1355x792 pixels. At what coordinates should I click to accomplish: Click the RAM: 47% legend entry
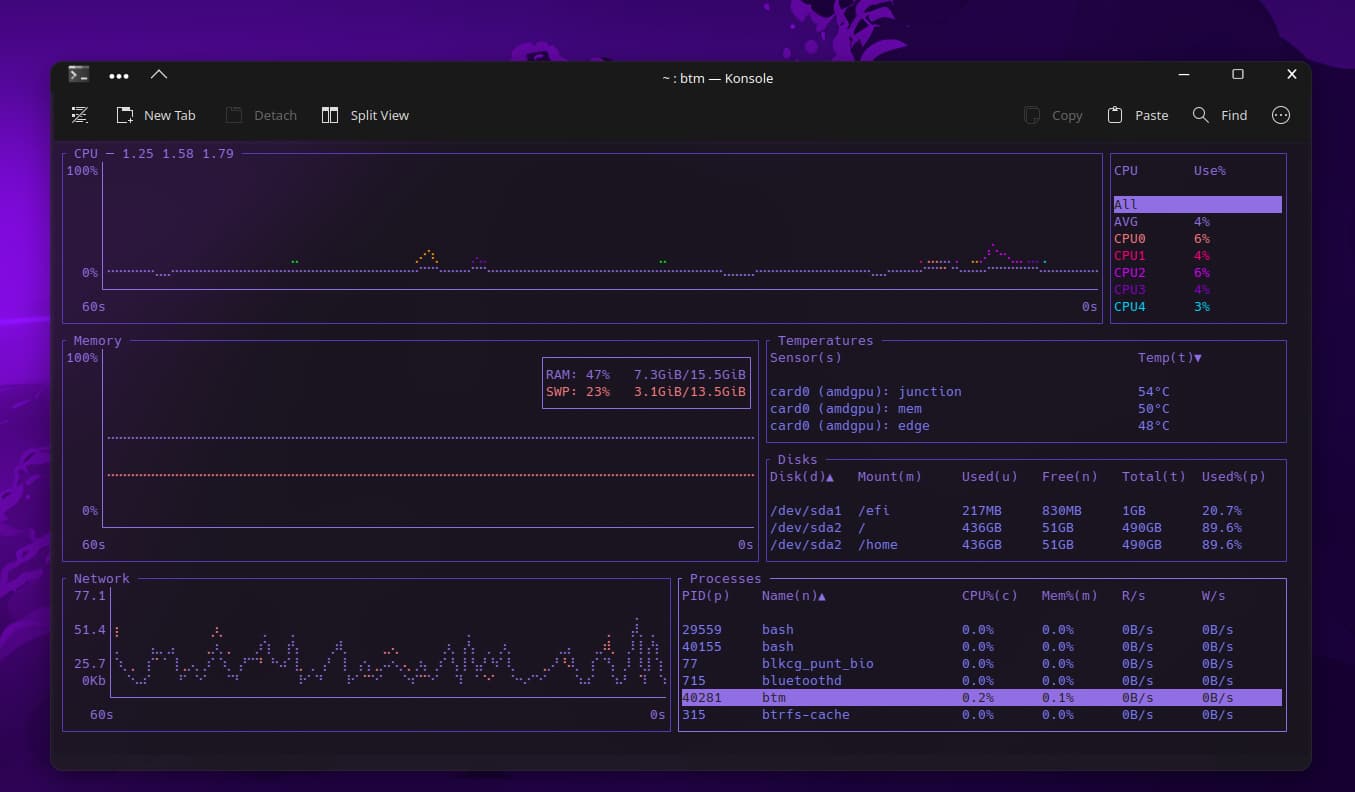(646, 375)
